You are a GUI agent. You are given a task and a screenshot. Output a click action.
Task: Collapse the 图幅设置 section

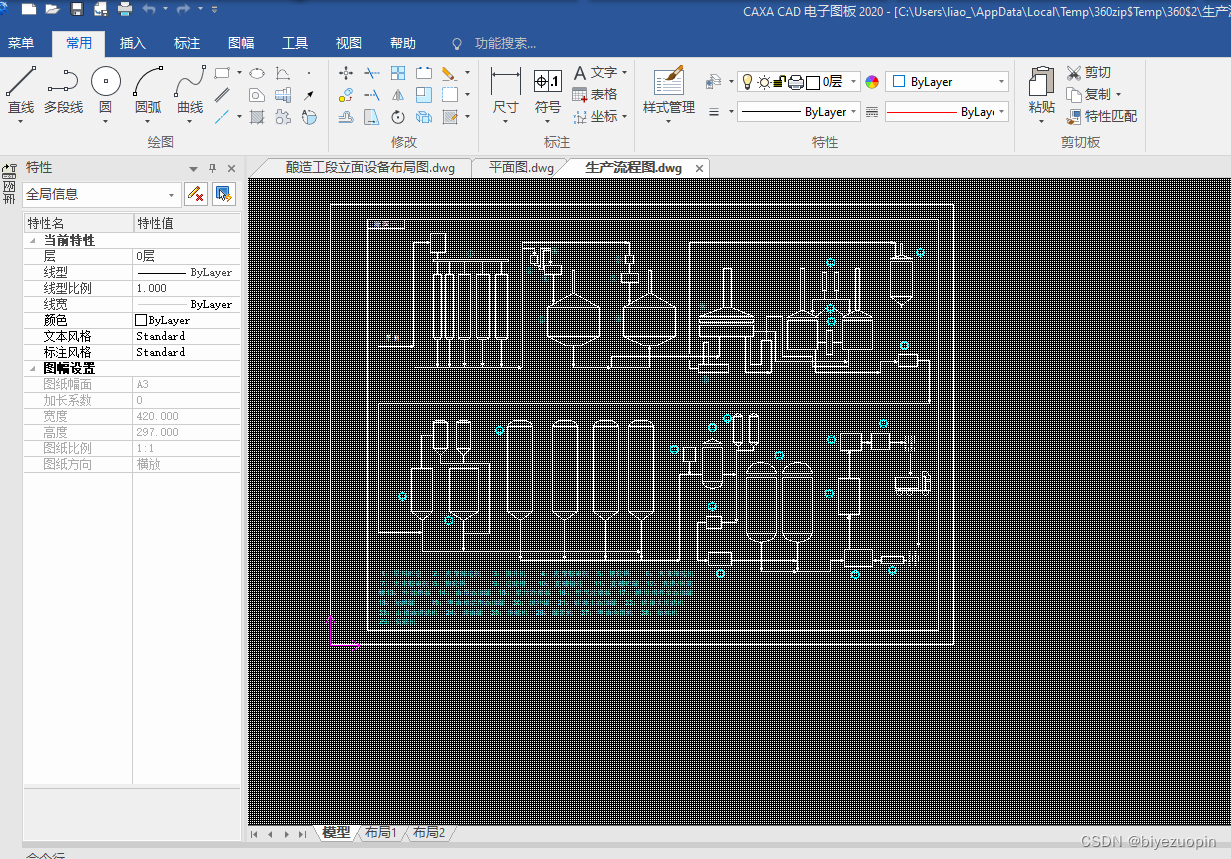(32, 369)
